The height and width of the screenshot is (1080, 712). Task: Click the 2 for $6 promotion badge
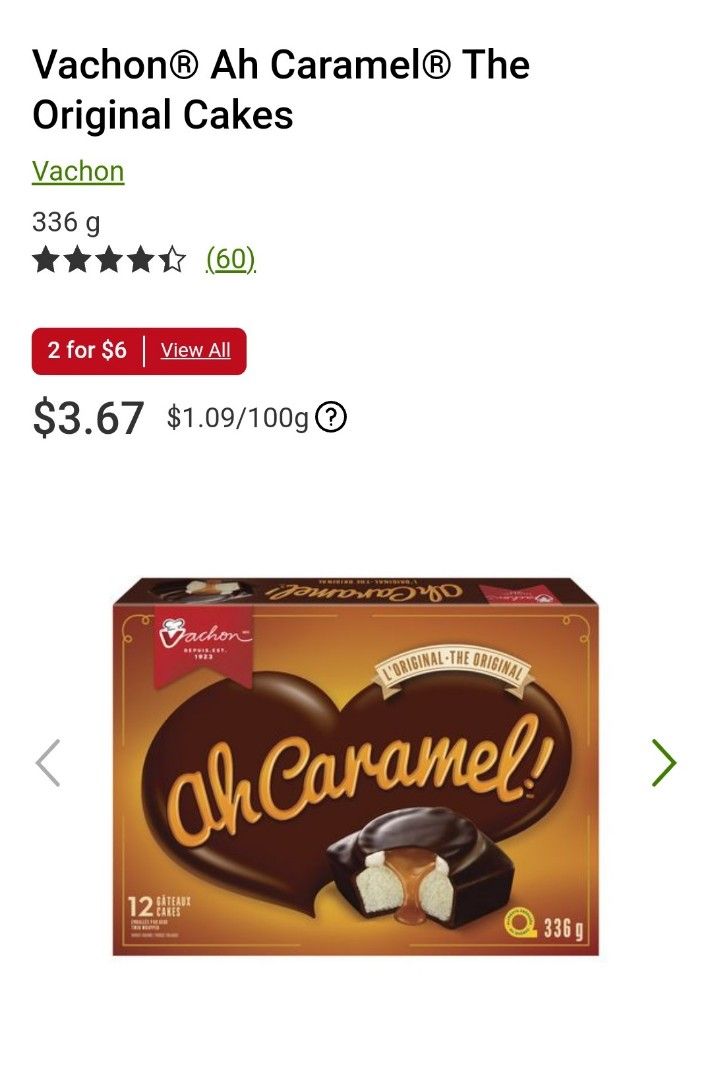(x=138, y=351)
